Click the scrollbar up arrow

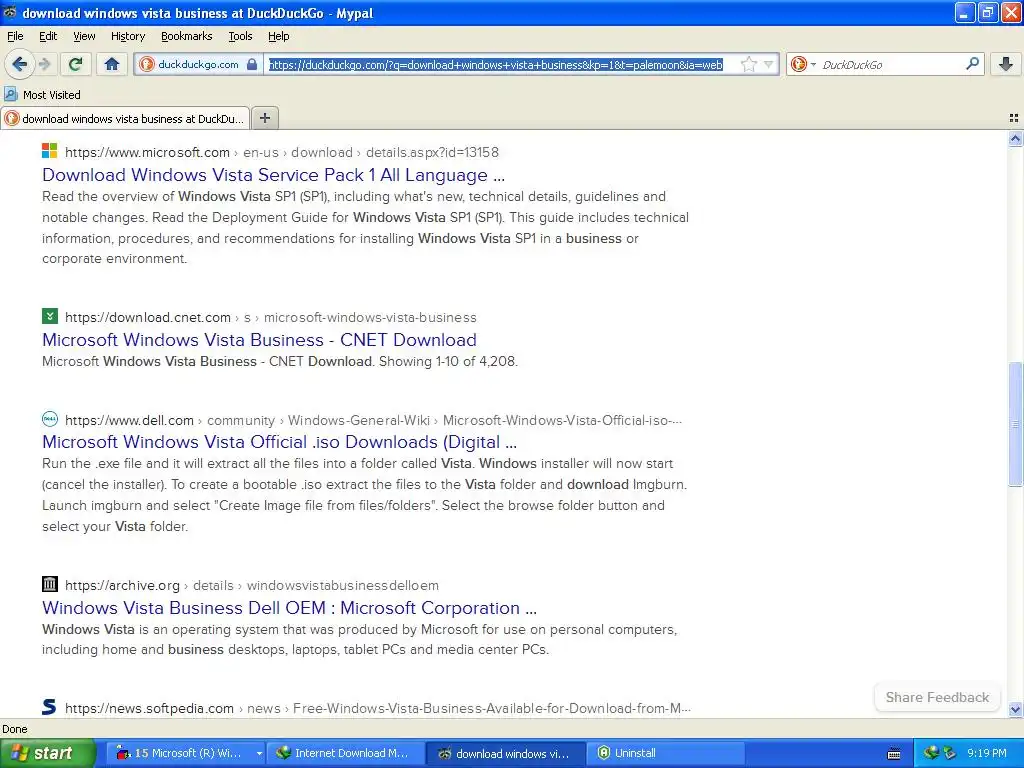click(1015, 138)
